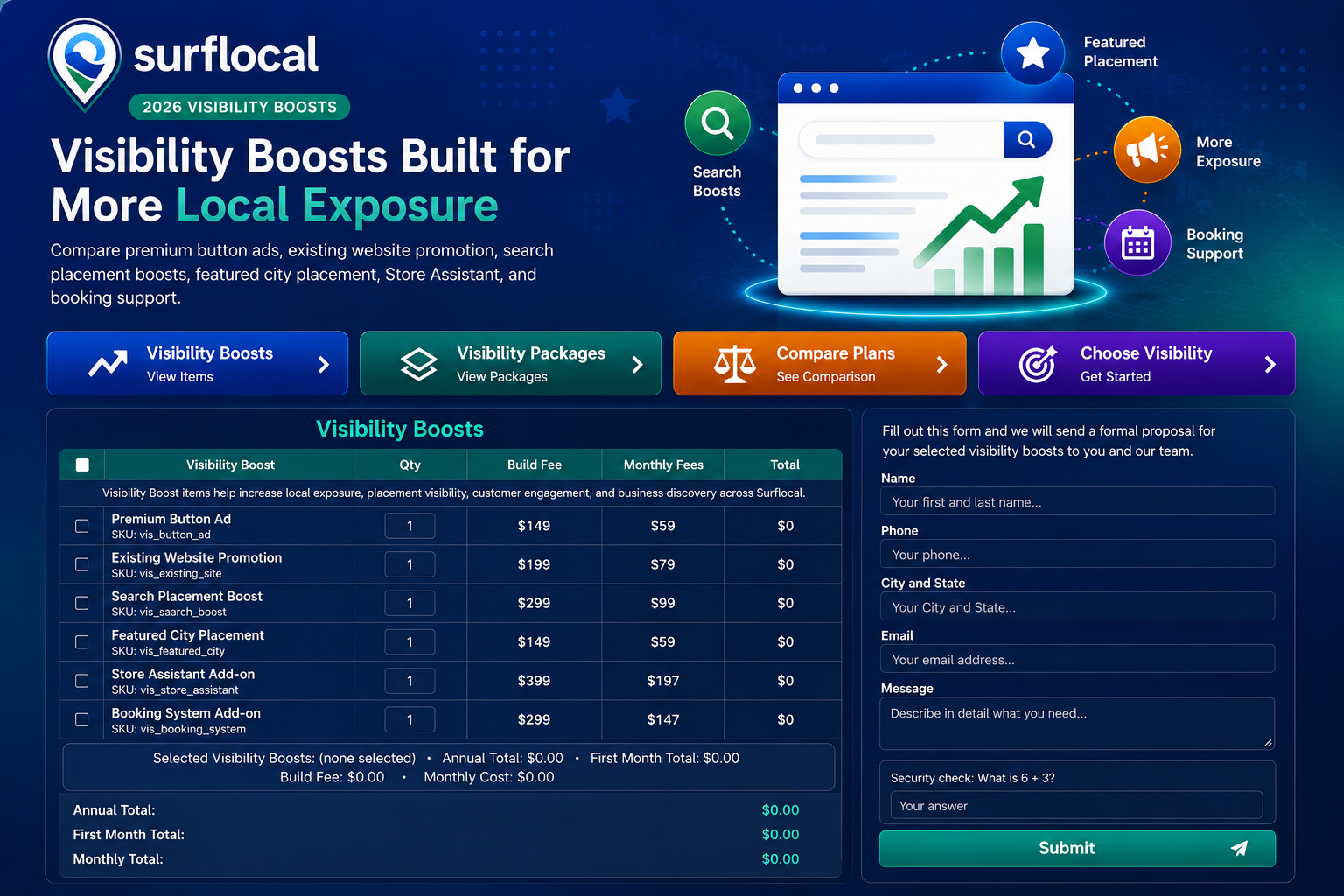Open Choose Visibility Get Started section
Viewport: 1344px width, 896px height.
coord(1137,363)
